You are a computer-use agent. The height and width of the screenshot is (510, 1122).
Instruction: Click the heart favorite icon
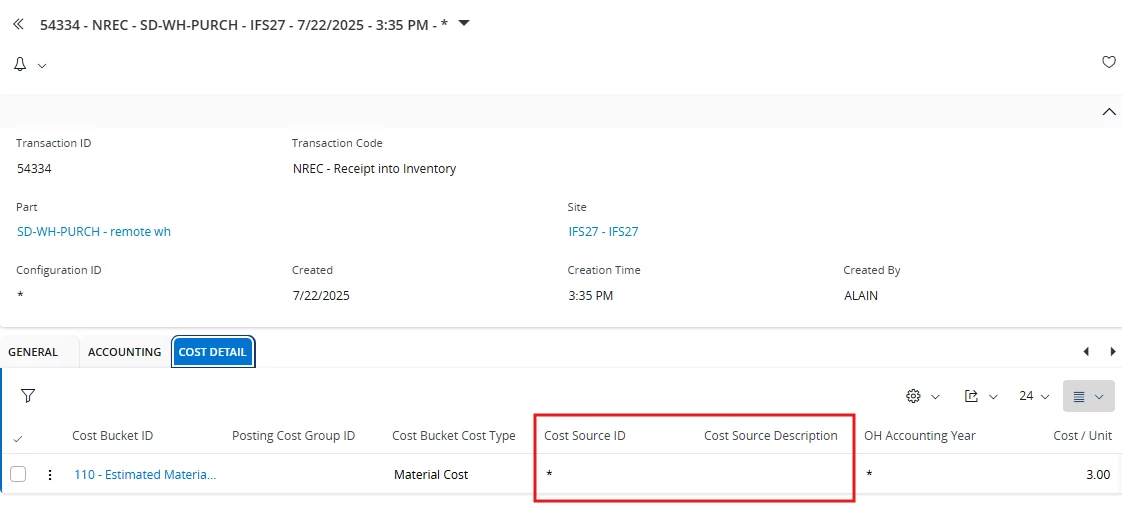(1108, 62)
